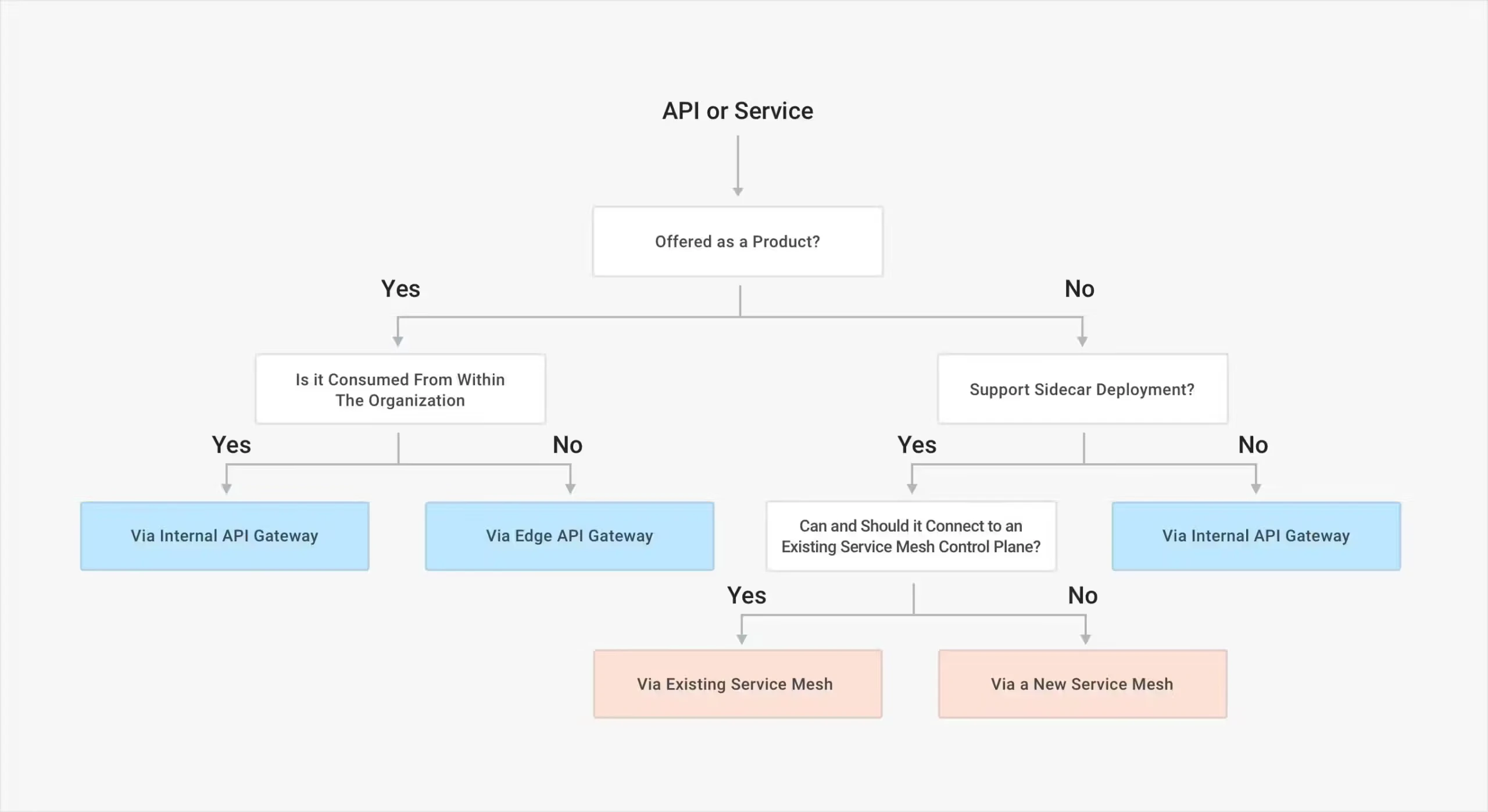Click the "Via Existing Service Mesh" box
This screenshot has width=1488, height=812.
click(738, 684)
